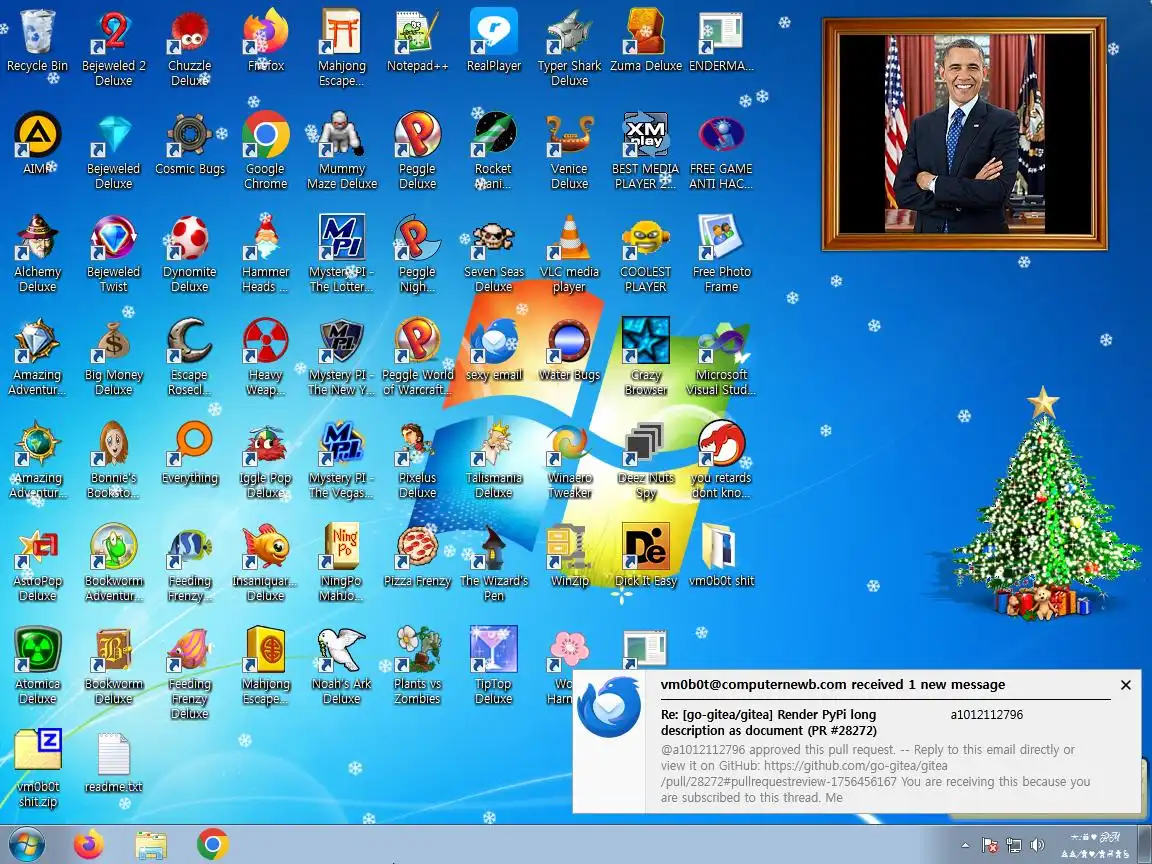
Task: Select Microsoft Visual Studio shortcut
Action: click(721, 356)
